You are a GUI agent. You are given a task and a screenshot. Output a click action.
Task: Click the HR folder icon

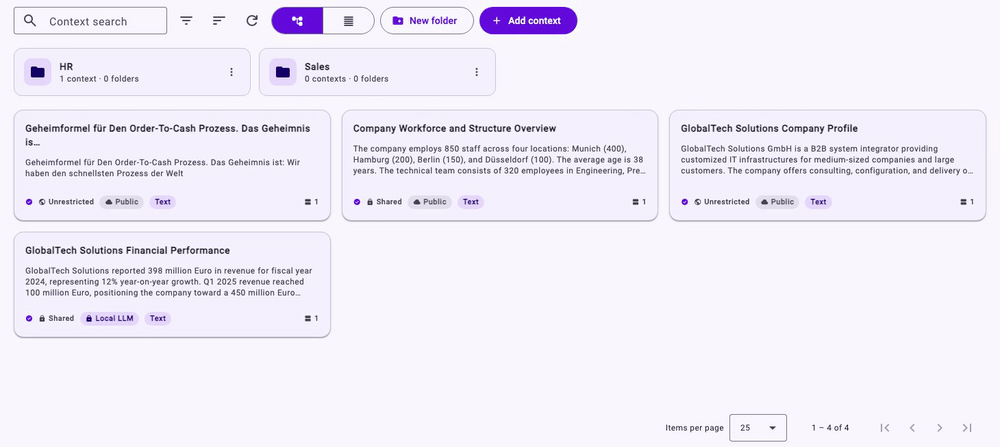point(38,72)
